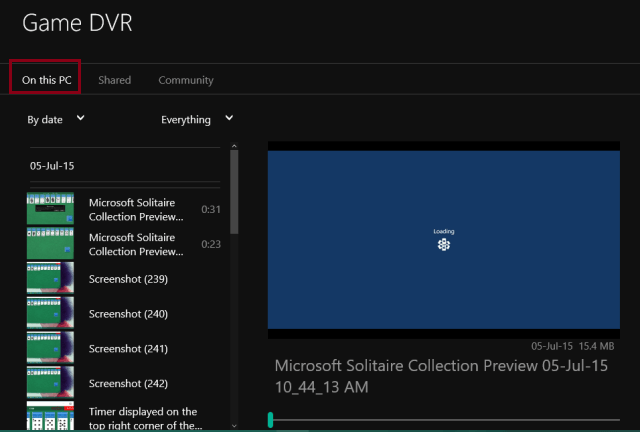Click the clip list scrollbar thumb
The width and height of the screenshot is (640, 432).
point(234,192)
